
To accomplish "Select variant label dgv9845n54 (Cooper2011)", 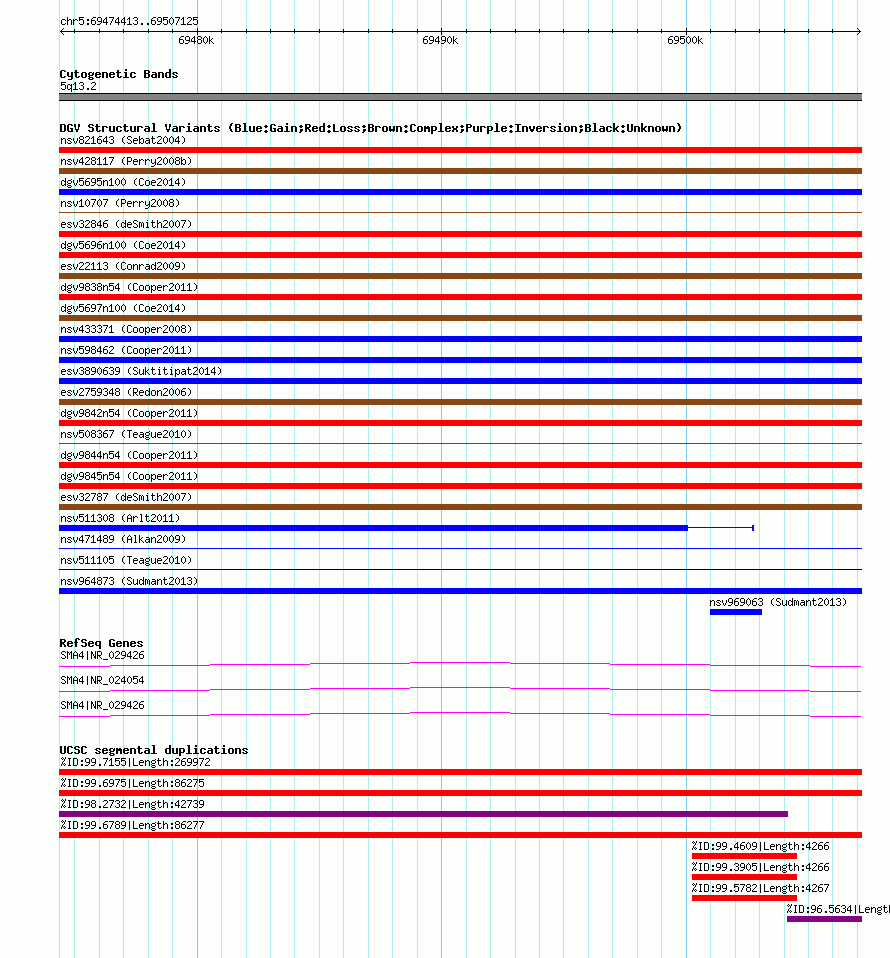I will [x=129, y=476].
